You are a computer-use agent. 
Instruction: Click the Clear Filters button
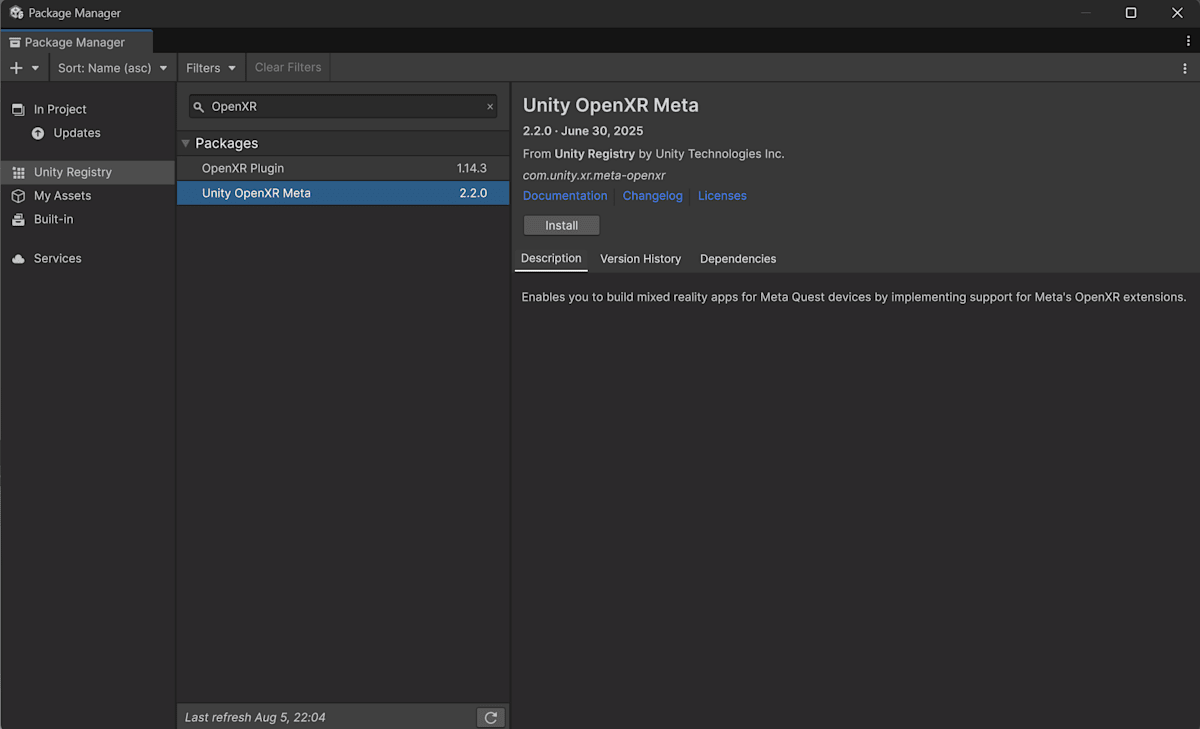pyautogui.click(x=288, y=68)
